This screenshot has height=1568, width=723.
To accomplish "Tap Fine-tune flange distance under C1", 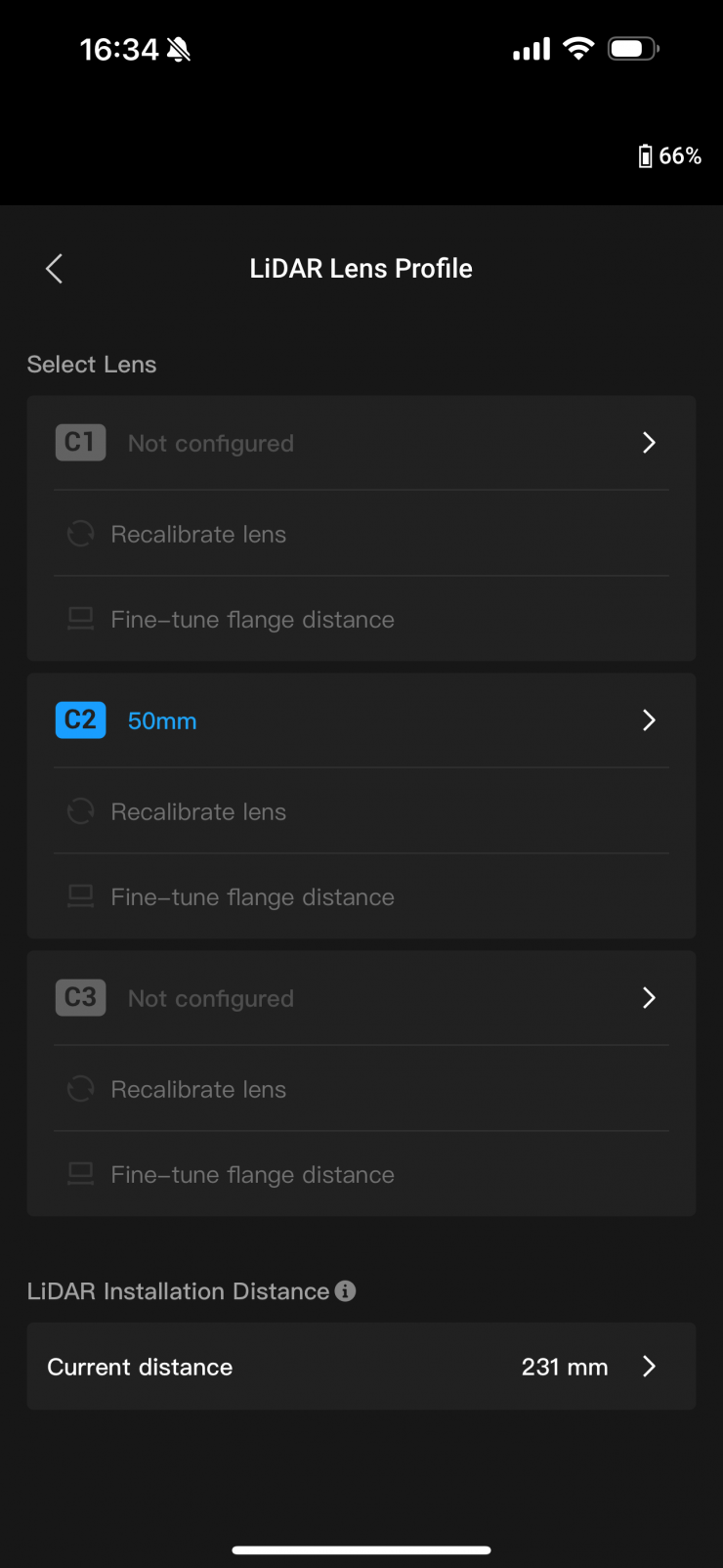I will (x=252, y=620).
